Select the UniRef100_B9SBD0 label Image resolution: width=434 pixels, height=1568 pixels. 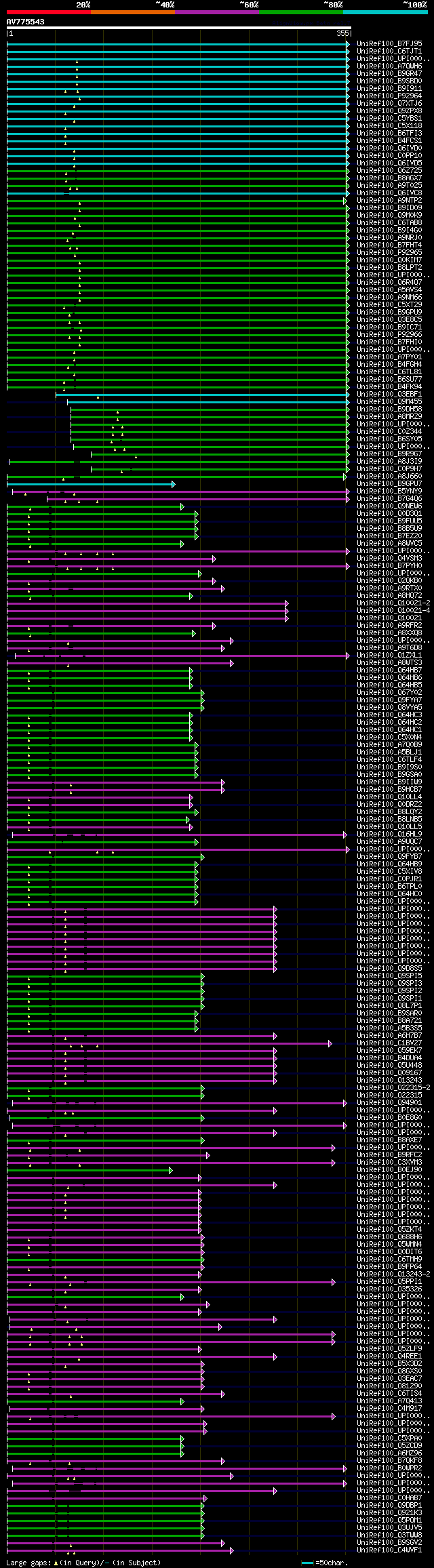(x=389, y=81)
